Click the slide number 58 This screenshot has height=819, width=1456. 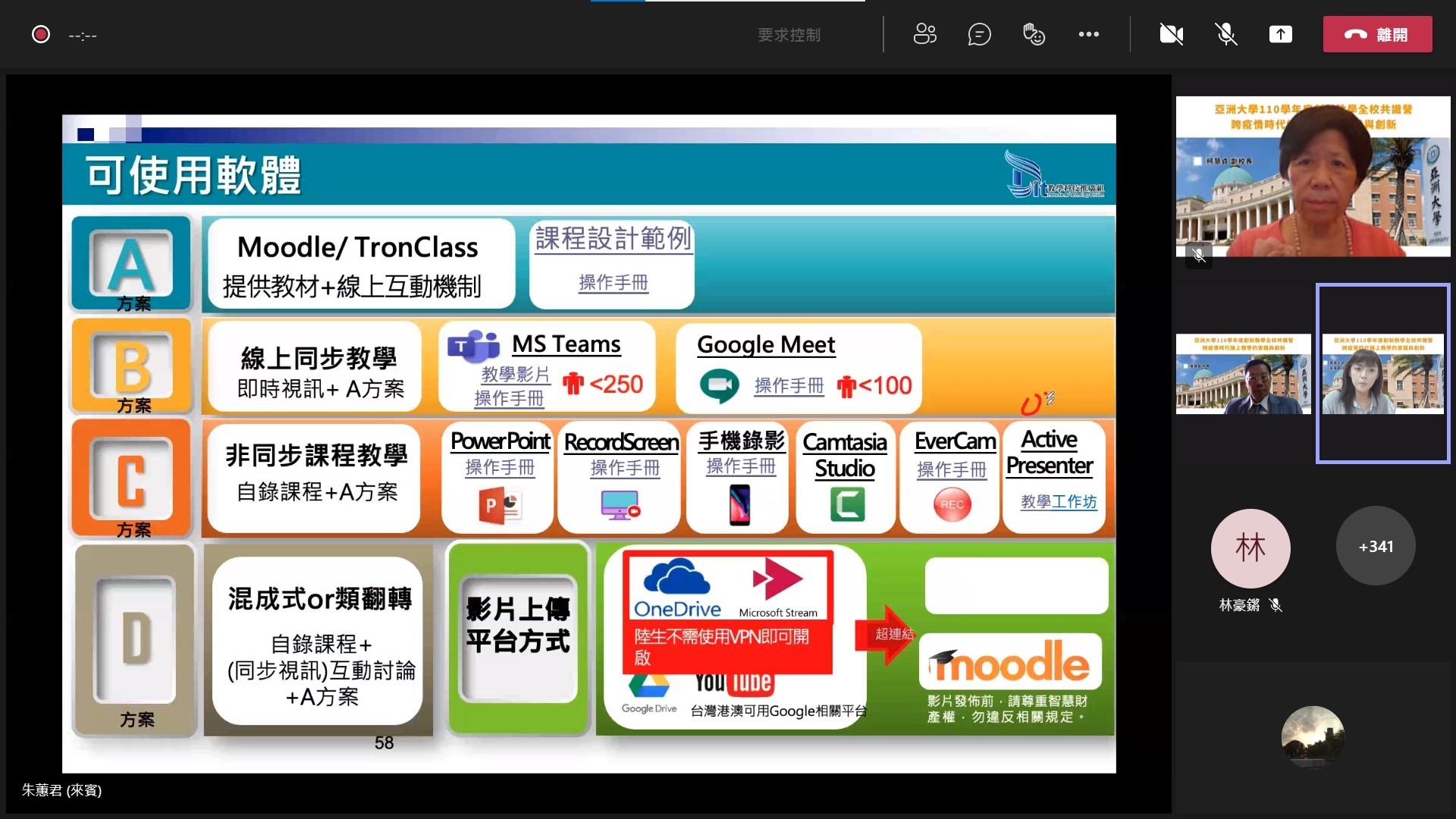click(384, 742)
